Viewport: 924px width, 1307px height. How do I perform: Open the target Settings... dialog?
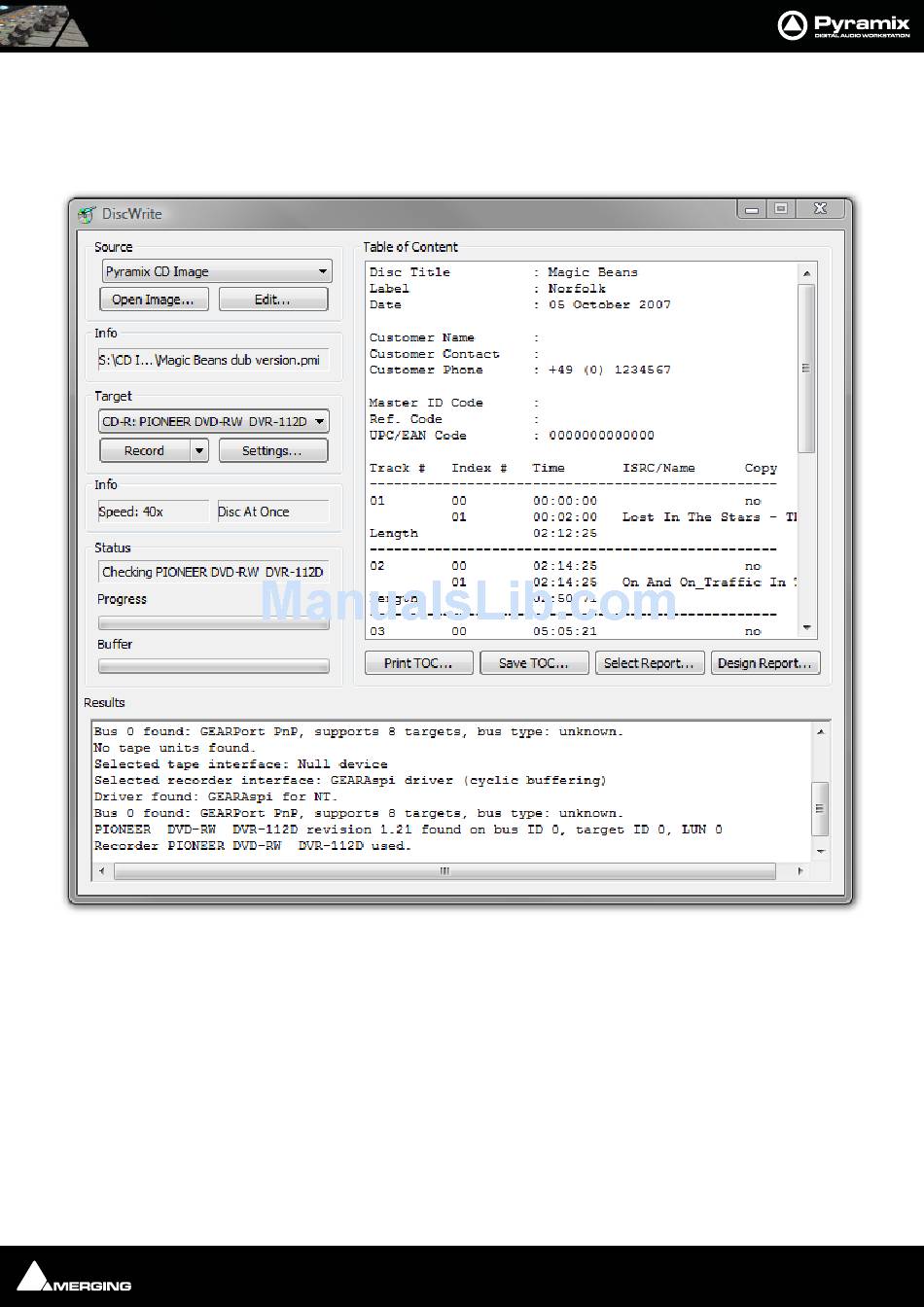pos(272,450)
